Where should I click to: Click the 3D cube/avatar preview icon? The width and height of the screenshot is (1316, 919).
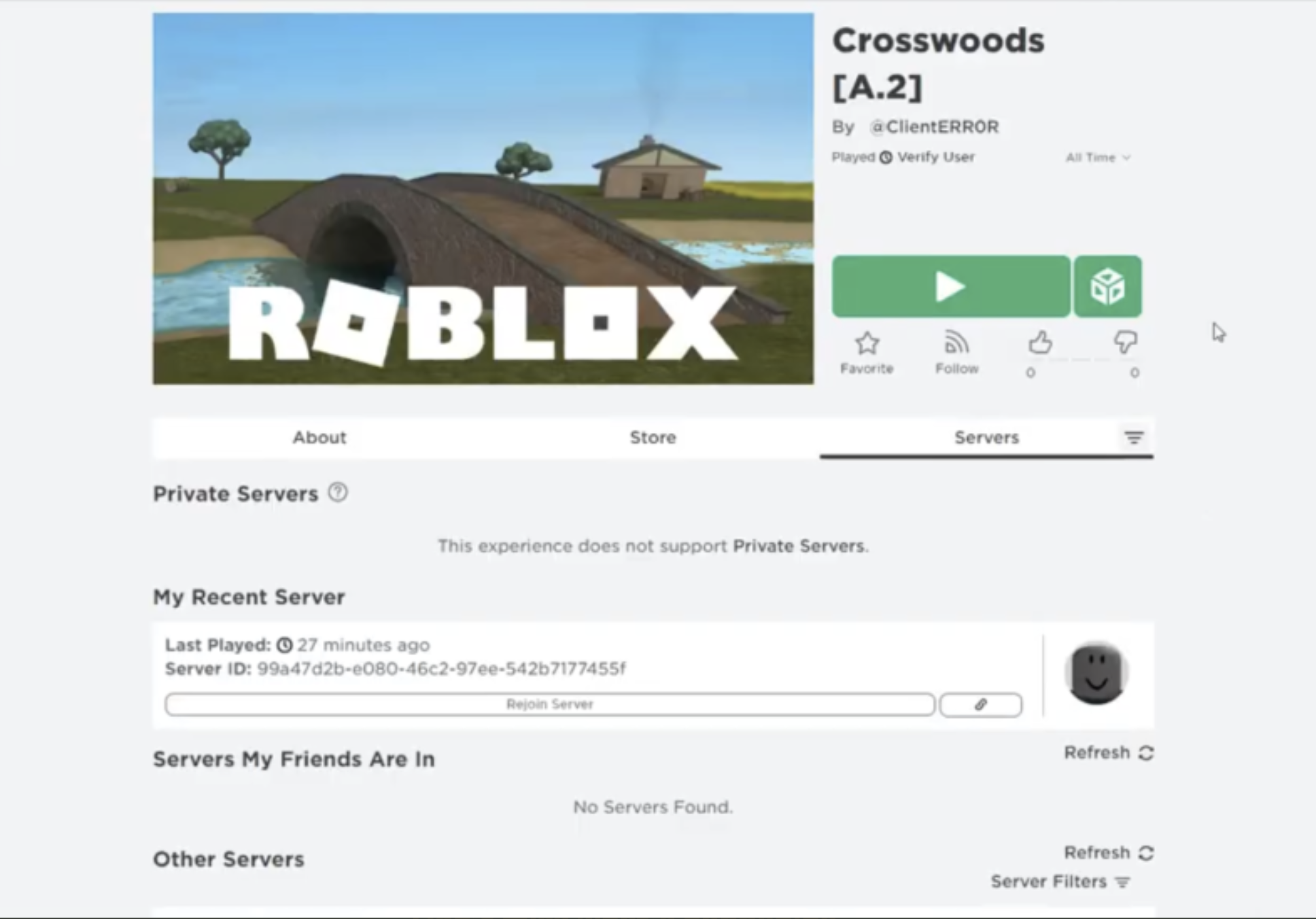(1108, 287)
